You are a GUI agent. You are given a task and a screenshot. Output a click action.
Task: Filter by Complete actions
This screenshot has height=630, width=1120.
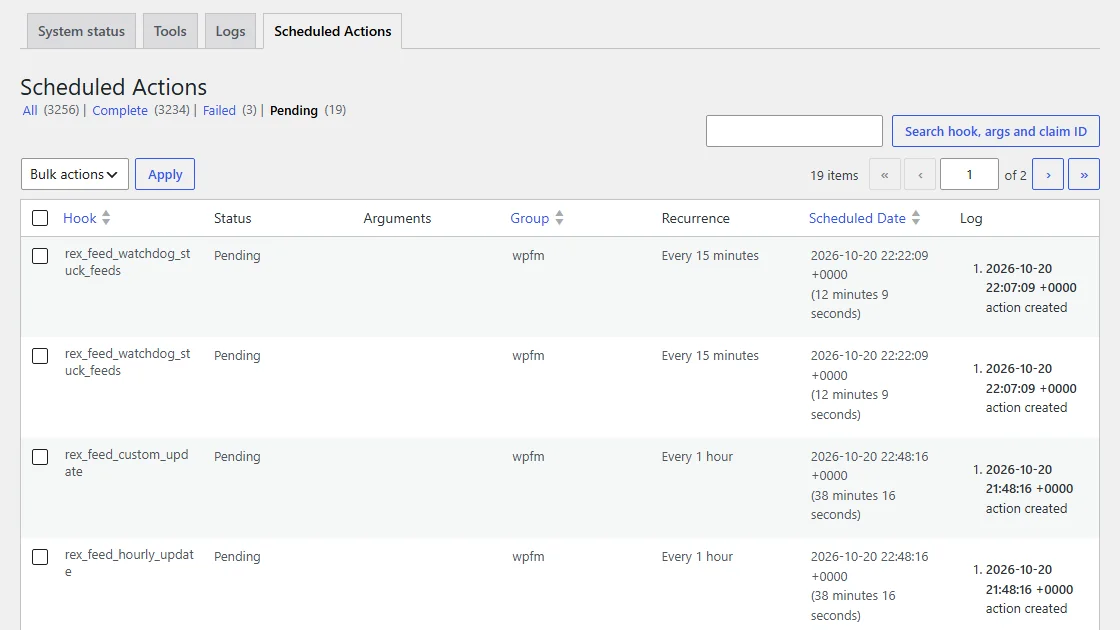click(120, 110)
